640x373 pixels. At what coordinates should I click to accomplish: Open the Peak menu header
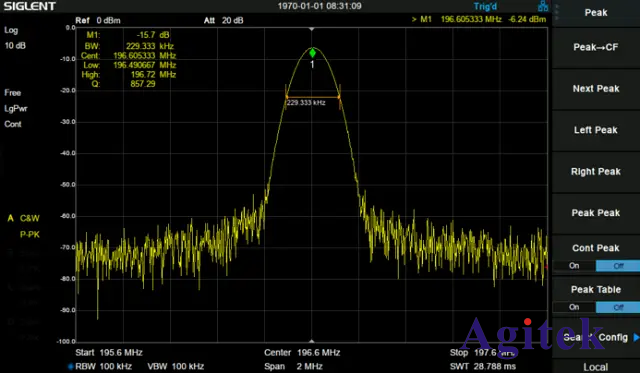click(x=596, y=13)
